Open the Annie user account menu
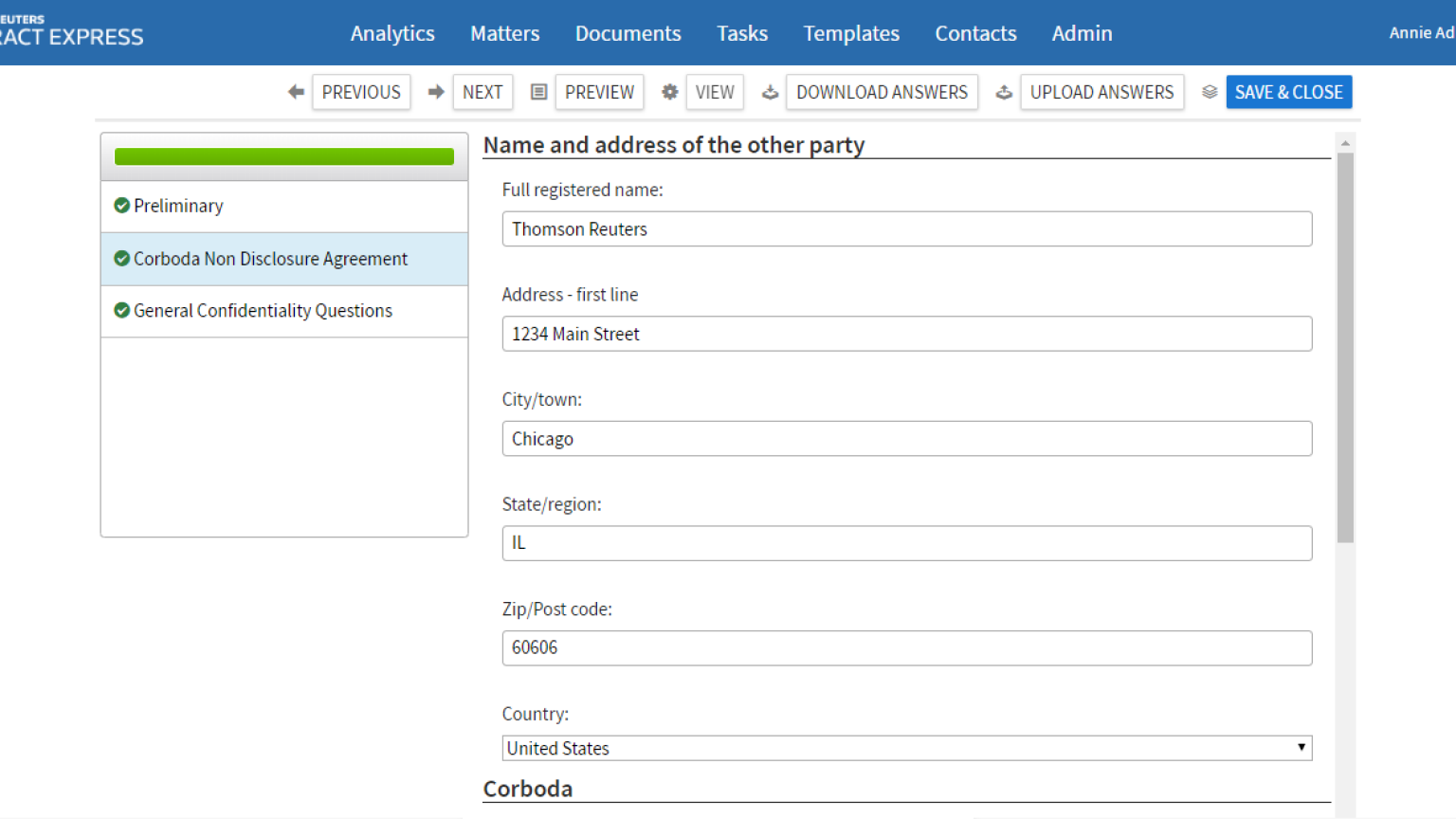The height and width of the screenshot is (819, 1456). [x=1422, y=32]
